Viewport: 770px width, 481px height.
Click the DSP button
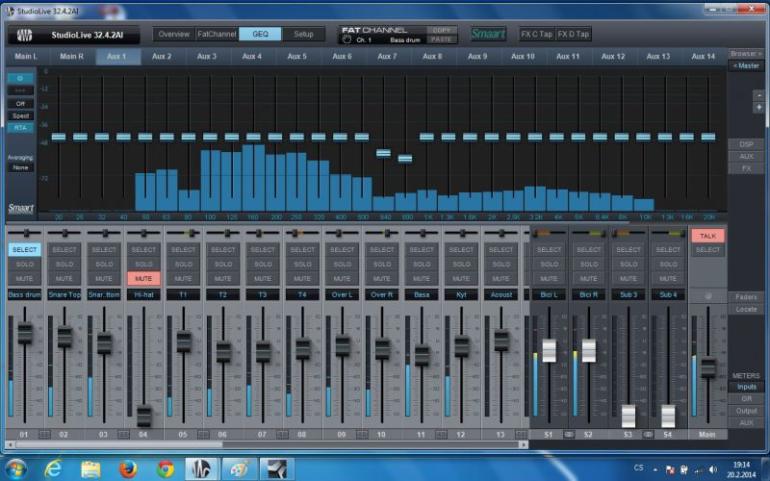(746, 144)
